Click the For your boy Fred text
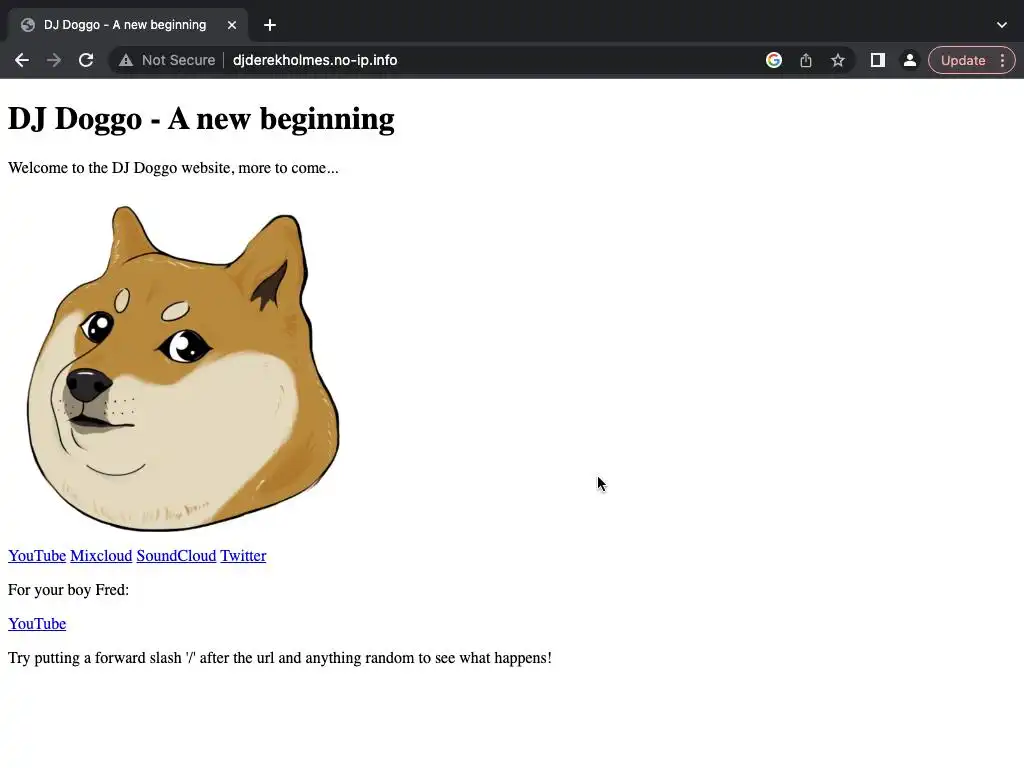Image resolution: width=1024 pixels, height=768 pixels. point(69,590)
